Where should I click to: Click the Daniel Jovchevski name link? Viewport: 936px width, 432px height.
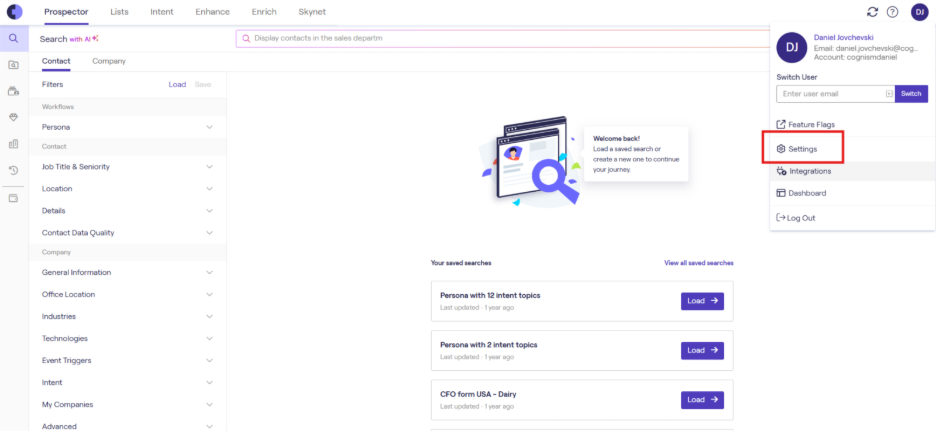click(x=844, y=37)
